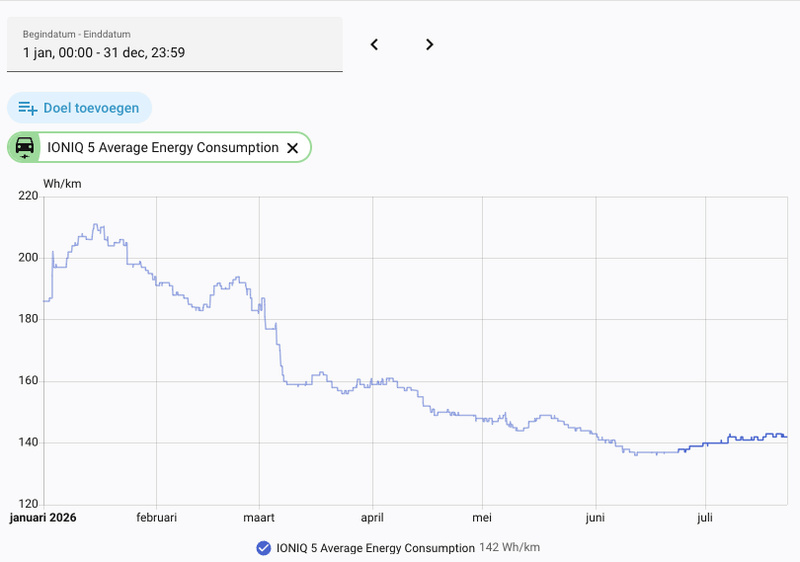Click the juli axis label
Screen dimensions: 800x562
tap(705, 518)
